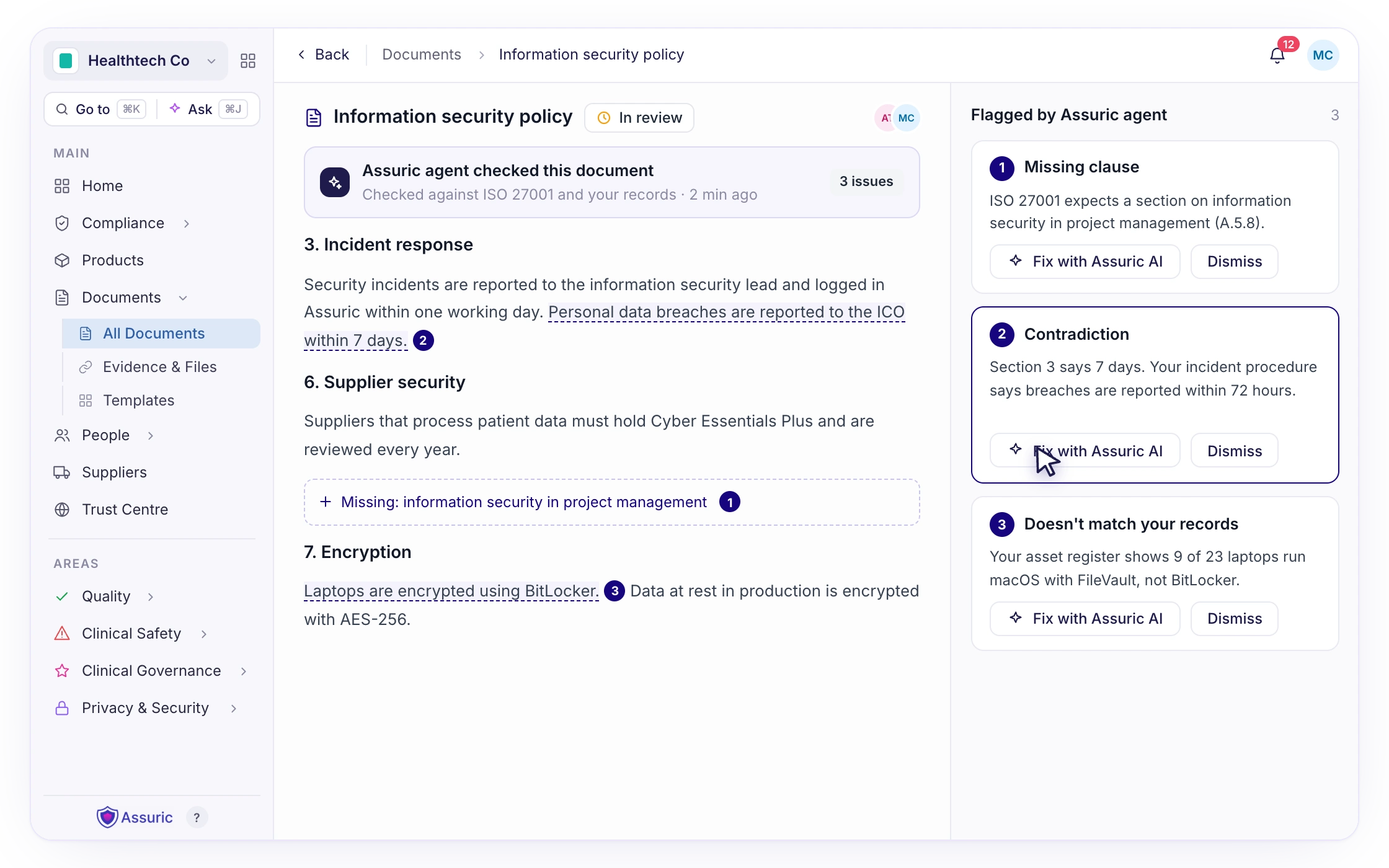The height and width of the screenshot is (868, 1389).
Task: Open the Healthtech Co workspace dropdown
Action: click(x=136, y=61)
